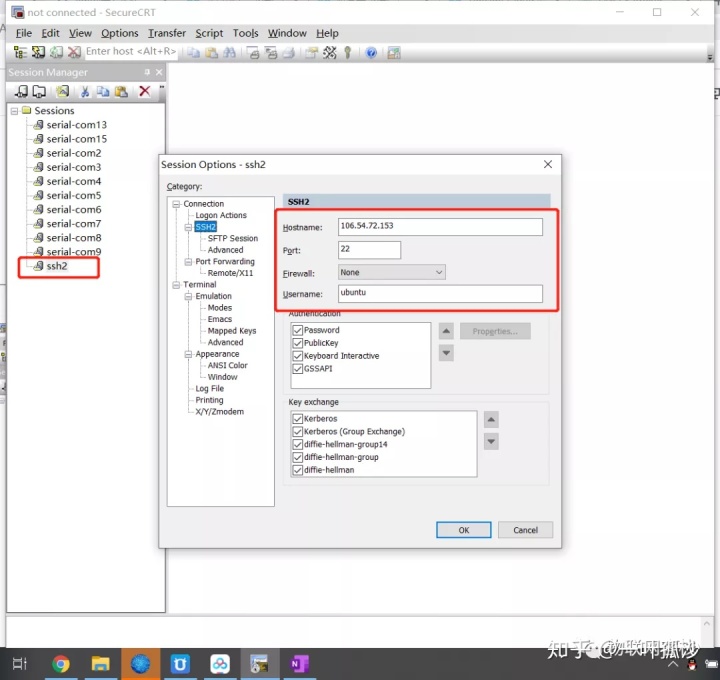Open the Script menu

click(x=209, y=33)
